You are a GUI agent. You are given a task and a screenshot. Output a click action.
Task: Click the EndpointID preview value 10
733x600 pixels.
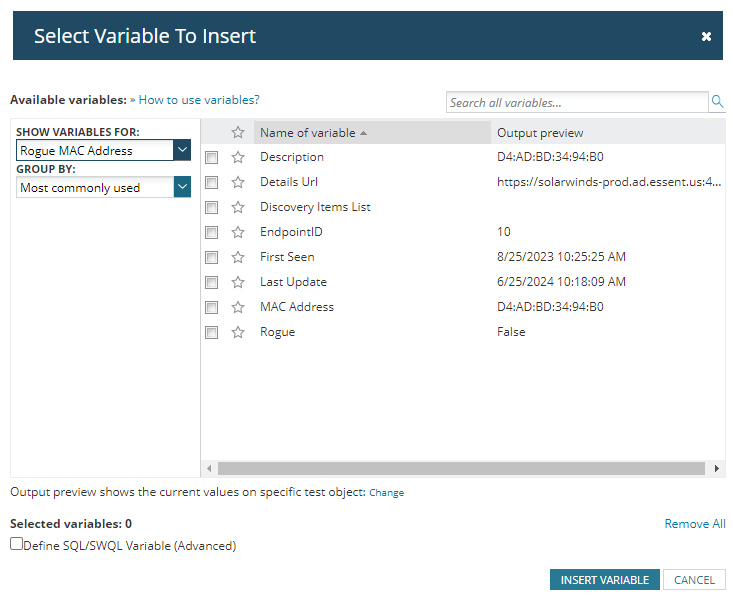coord(503,232)
